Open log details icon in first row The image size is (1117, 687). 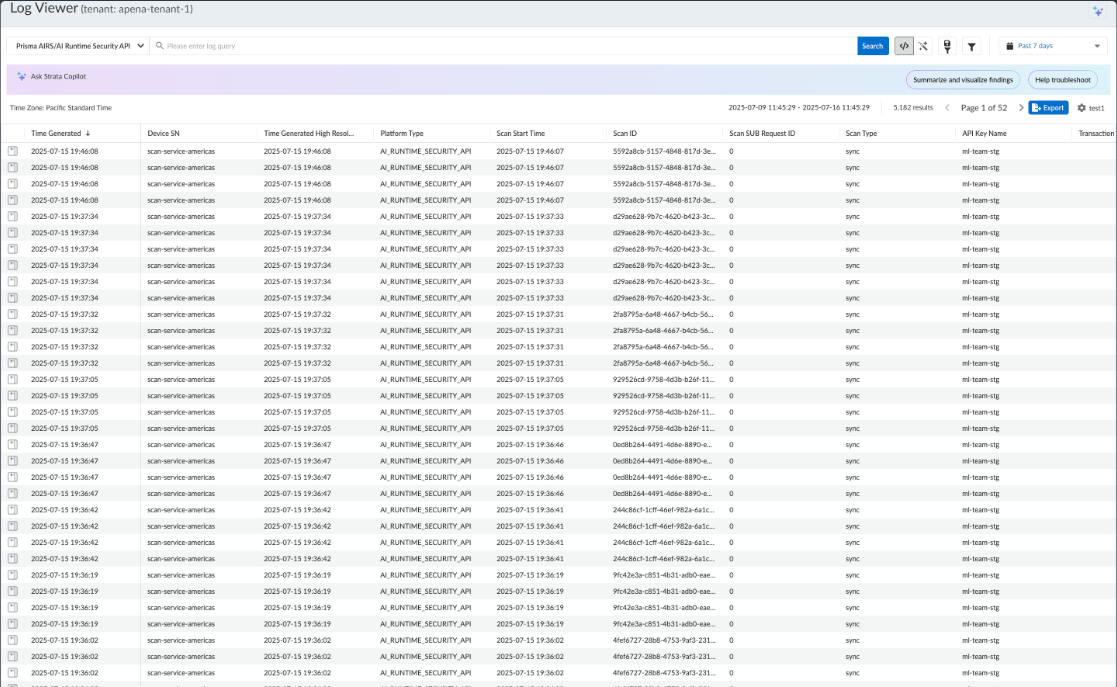13,151
